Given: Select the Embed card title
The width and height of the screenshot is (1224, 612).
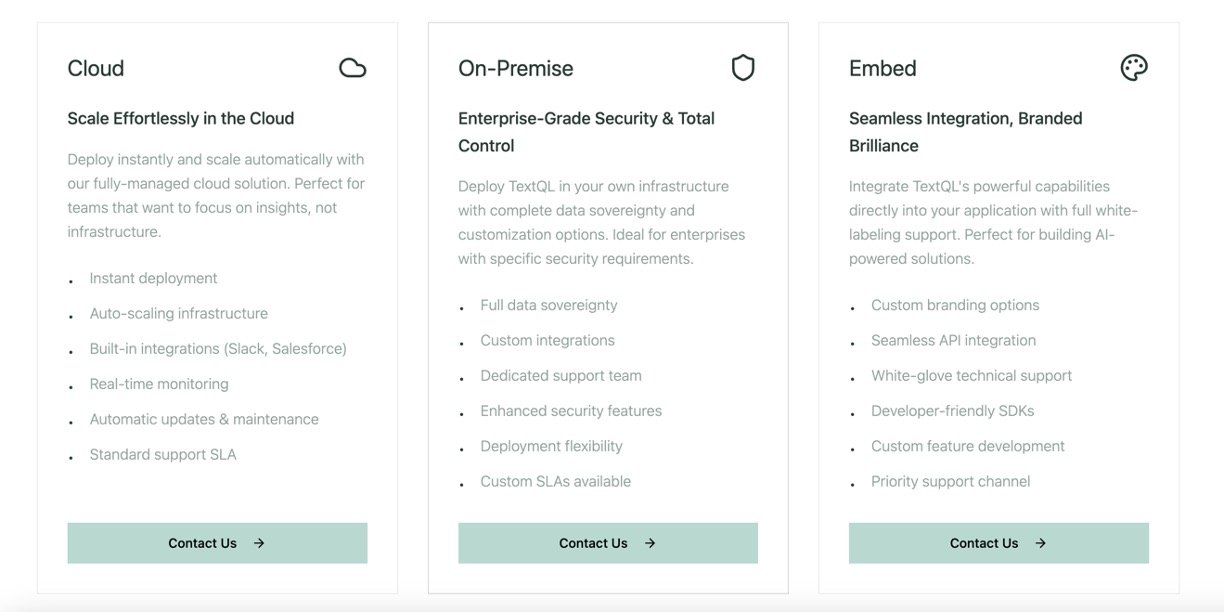Looking at the screenshot, I should (883, 68).
